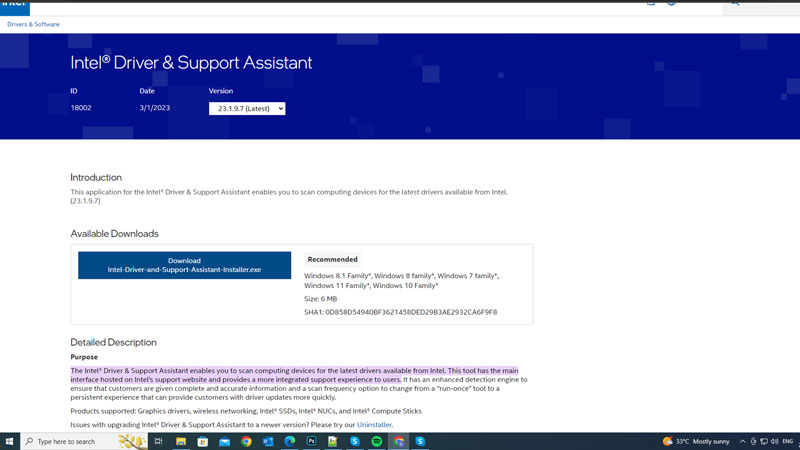Open the volume control tray icon
The width and height of the screenshot is (800, 450).
(x=774, y=441)
